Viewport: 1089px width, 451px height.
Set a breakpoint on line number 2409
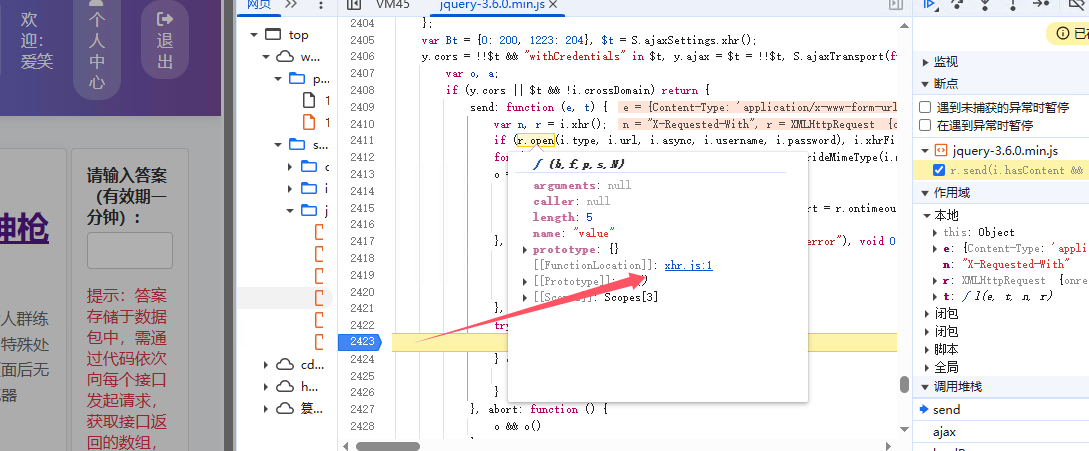click(x=362, y=107)
